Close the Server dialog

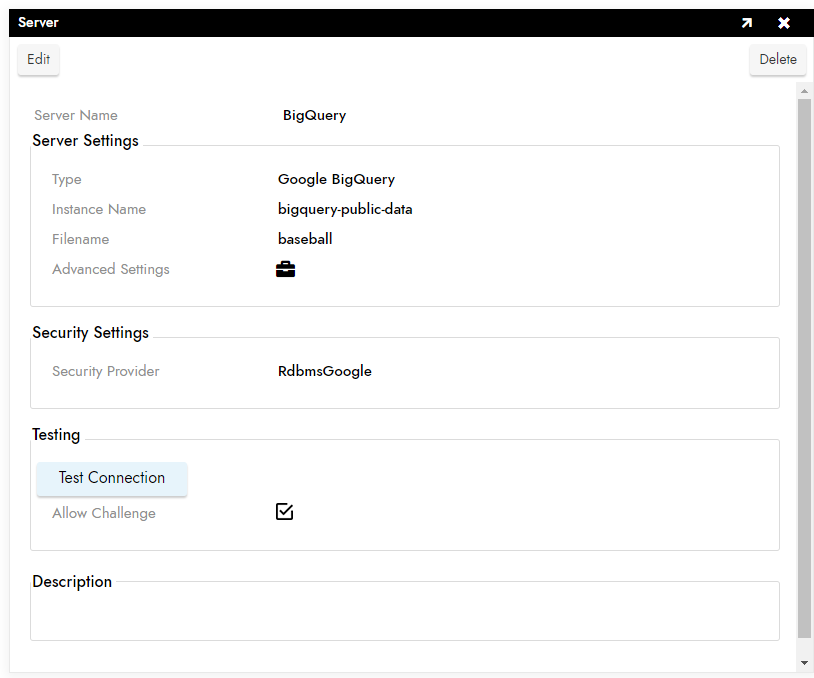pos(784,23)
